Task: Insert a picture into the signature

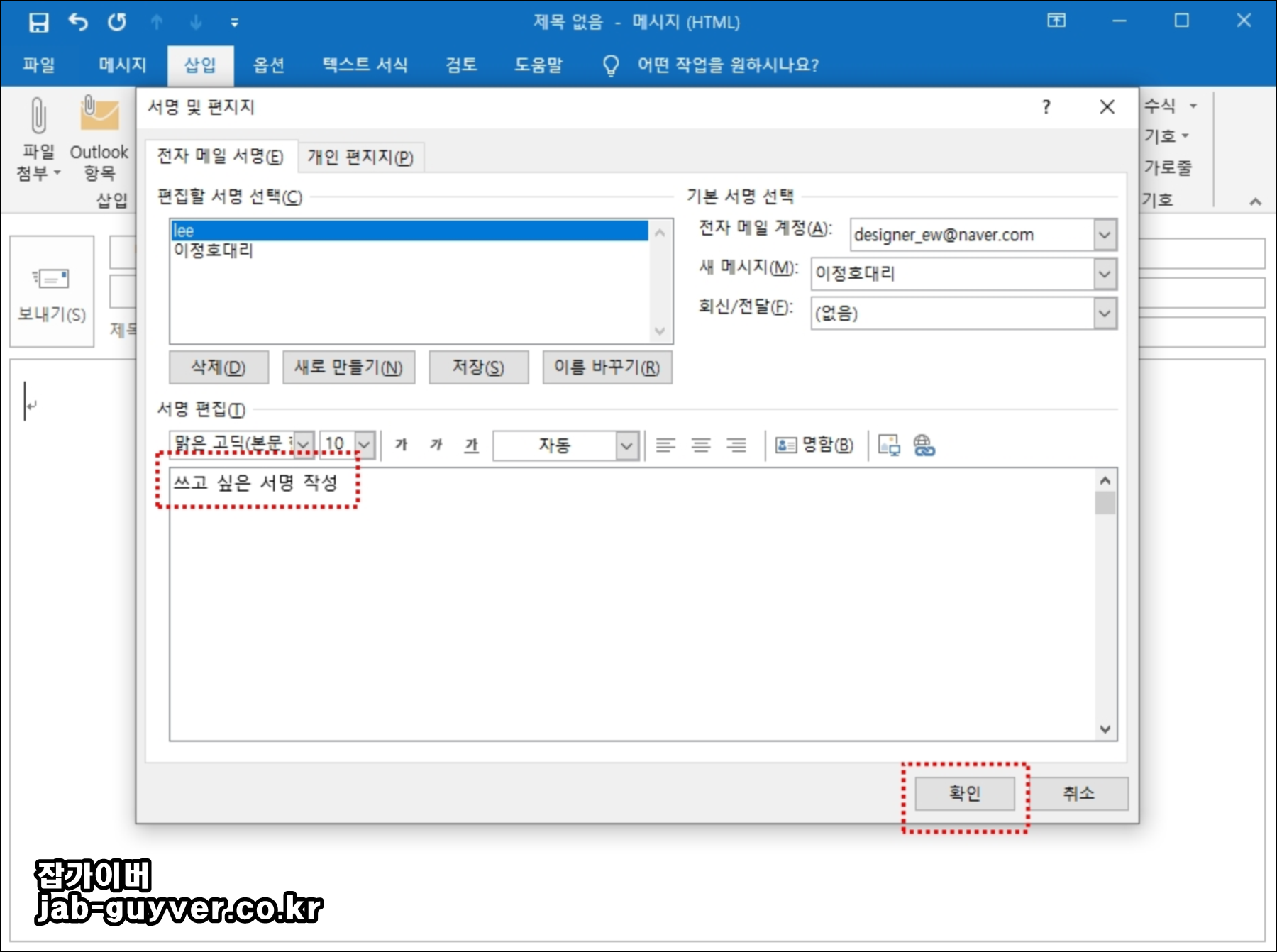Action: click(x=889, y=445)
